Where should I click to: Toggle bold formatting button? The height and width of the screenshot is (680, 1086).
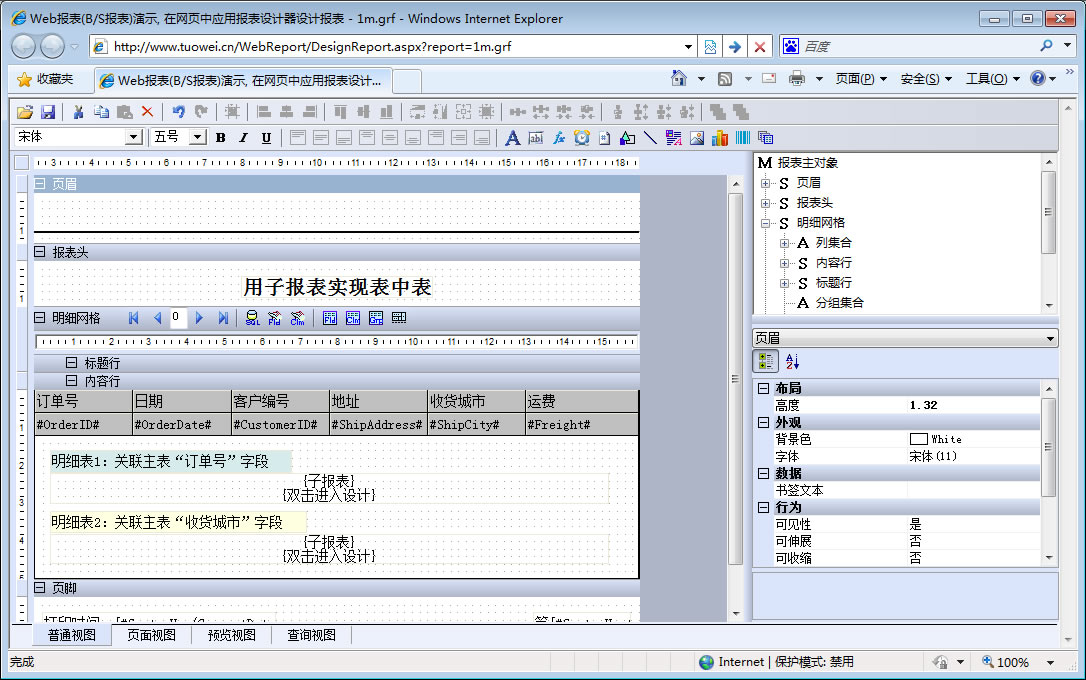point(220,138)
